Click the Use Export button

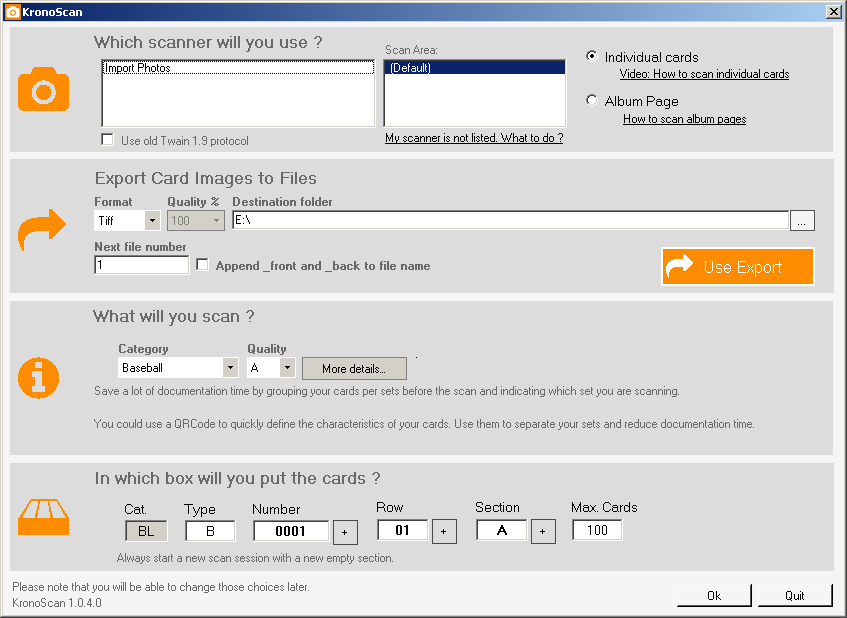pos(738,266)
